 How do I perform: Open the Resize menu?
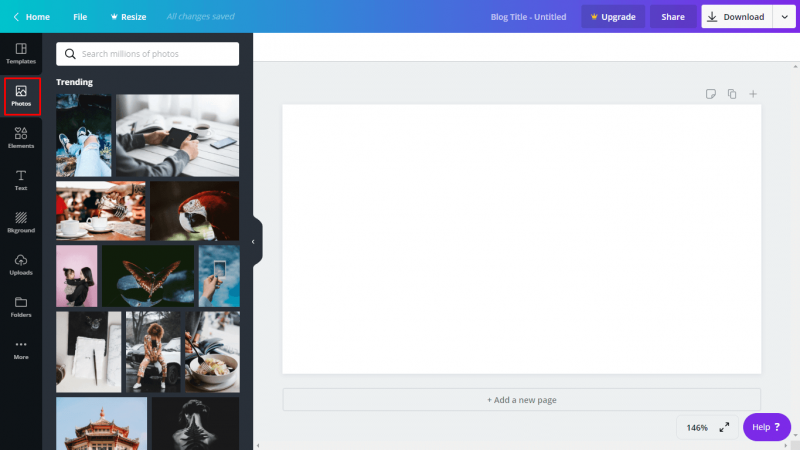point(126,17)
